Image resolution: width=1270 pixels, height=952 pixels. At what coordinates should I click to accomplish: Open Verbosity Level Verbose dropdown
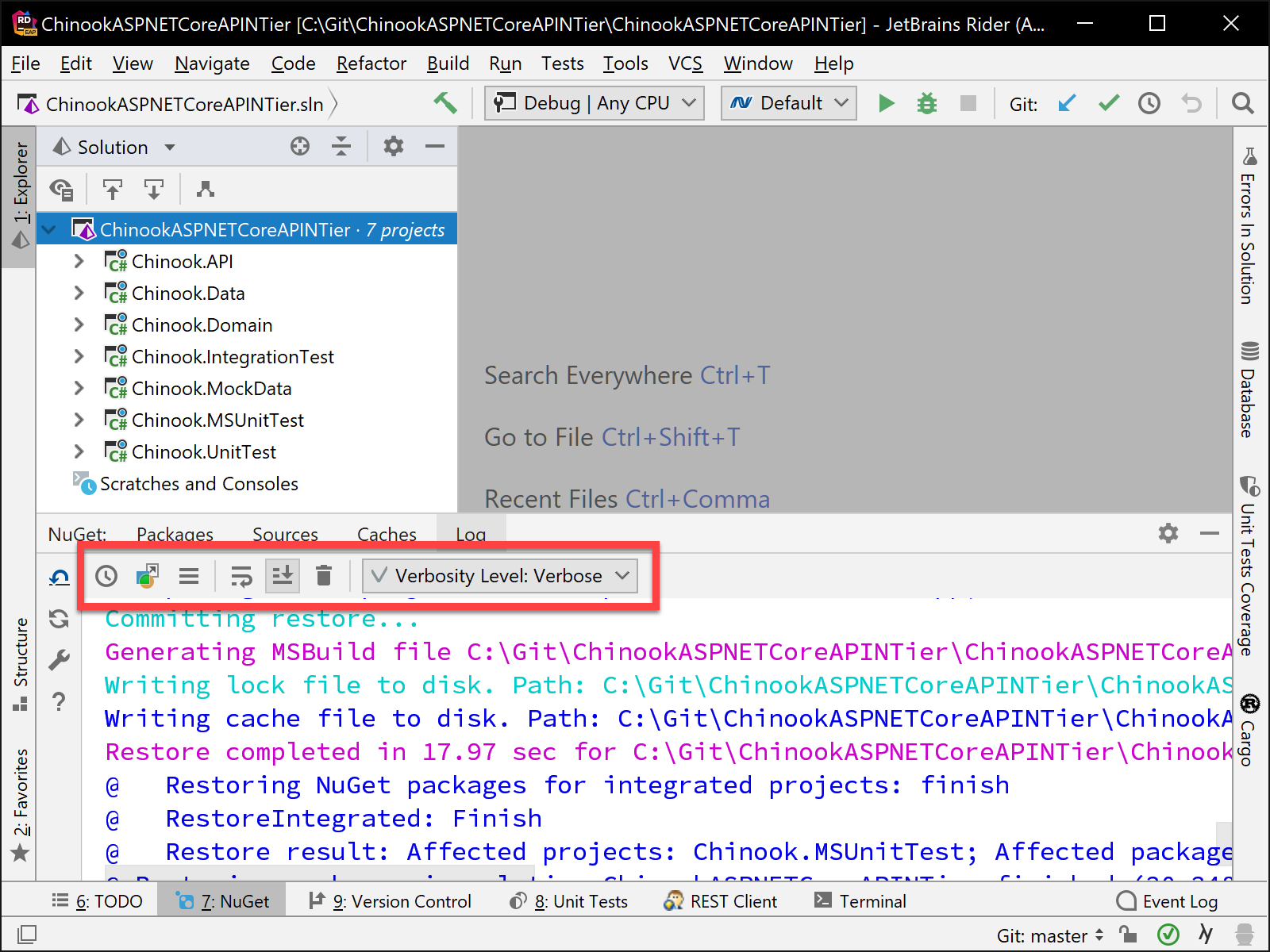pos(500,576)
